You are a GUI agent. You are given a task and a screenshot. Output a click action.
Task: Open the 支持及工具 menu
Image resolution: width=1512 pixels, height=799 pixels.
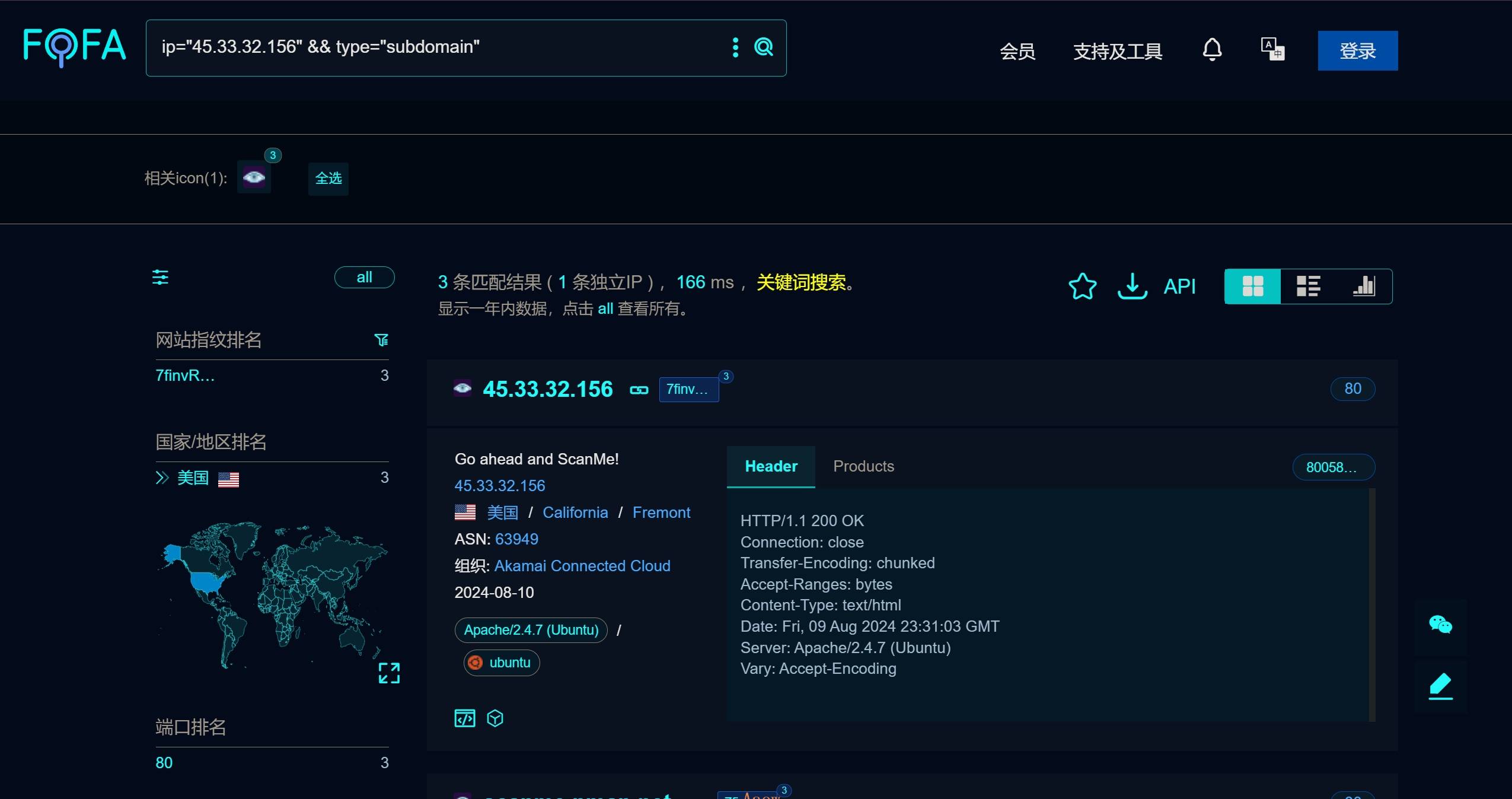[x=1117, y=51]
